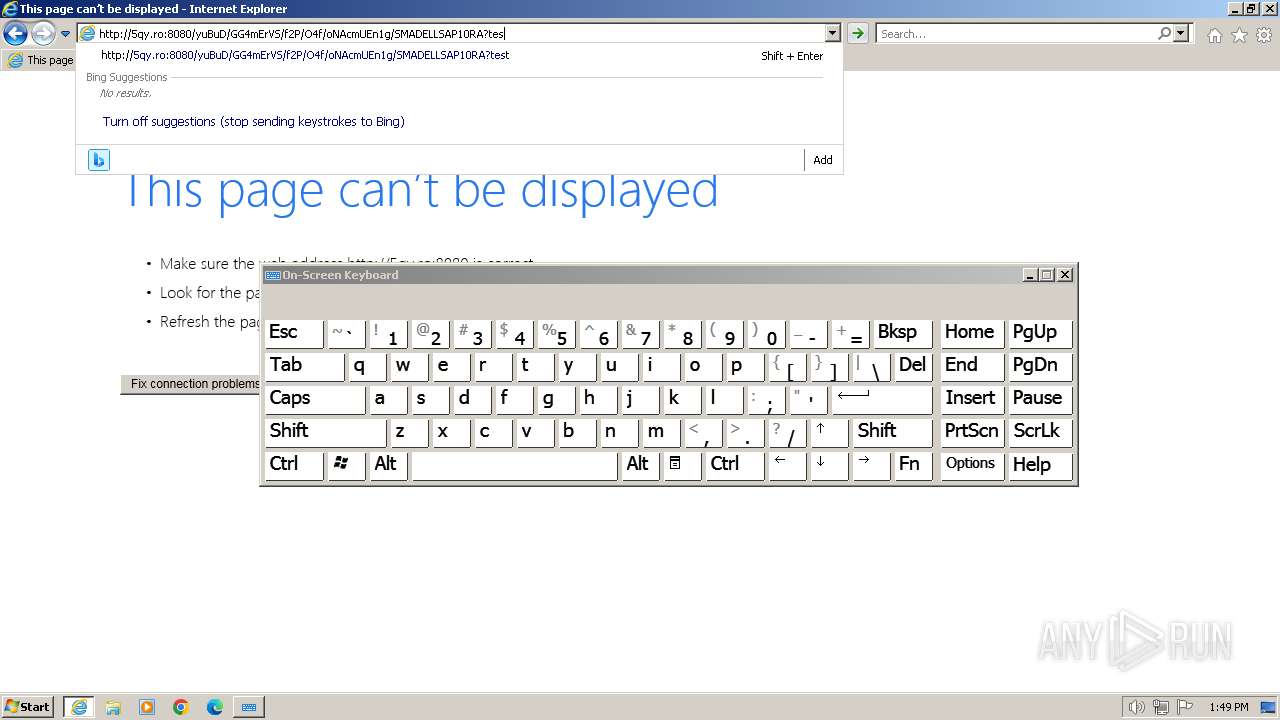Click the letter t key
1280x720 pixels.
535,366
